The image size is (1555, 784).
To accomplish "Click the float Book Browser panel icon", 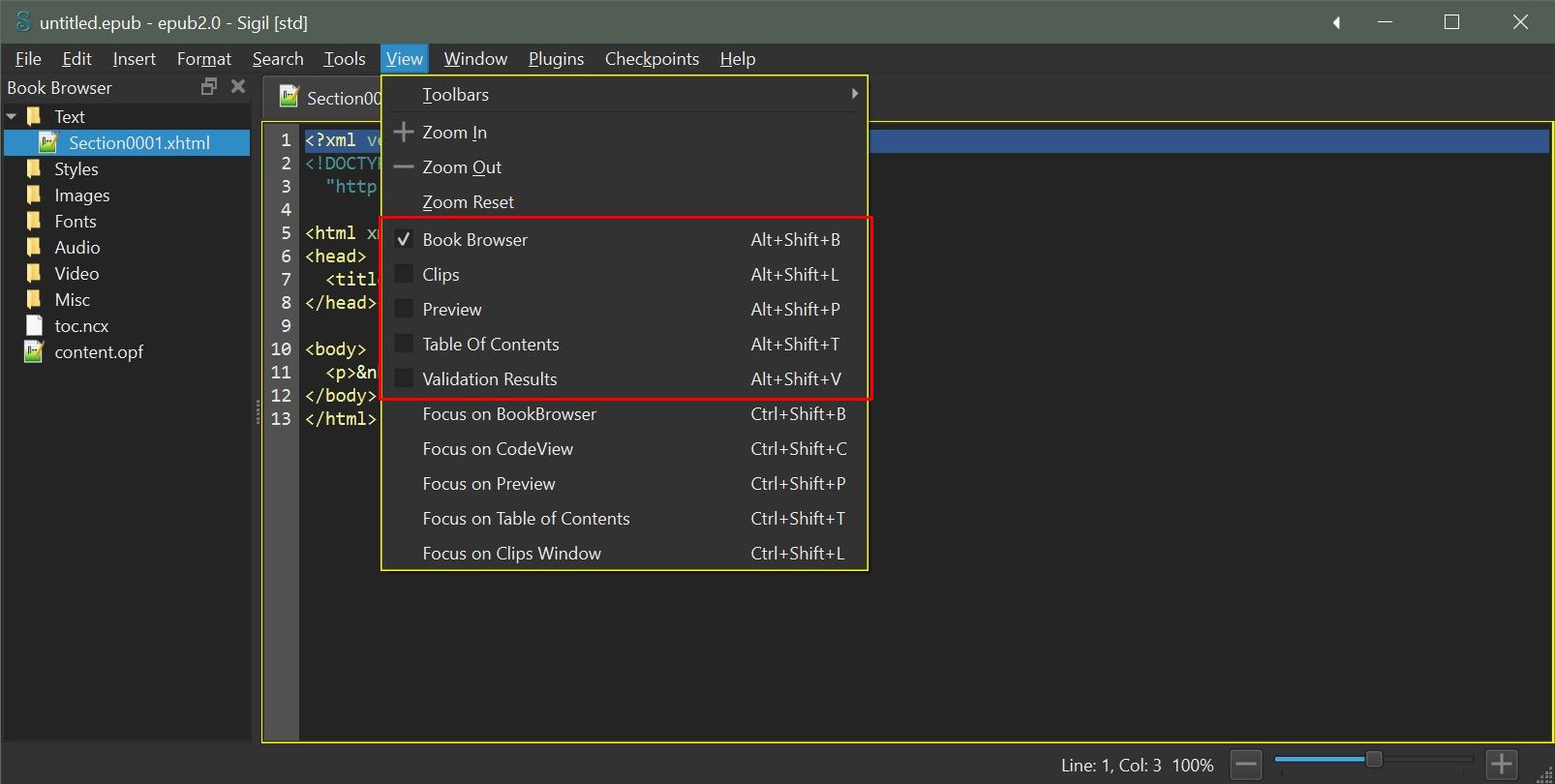I will (208, 87).
